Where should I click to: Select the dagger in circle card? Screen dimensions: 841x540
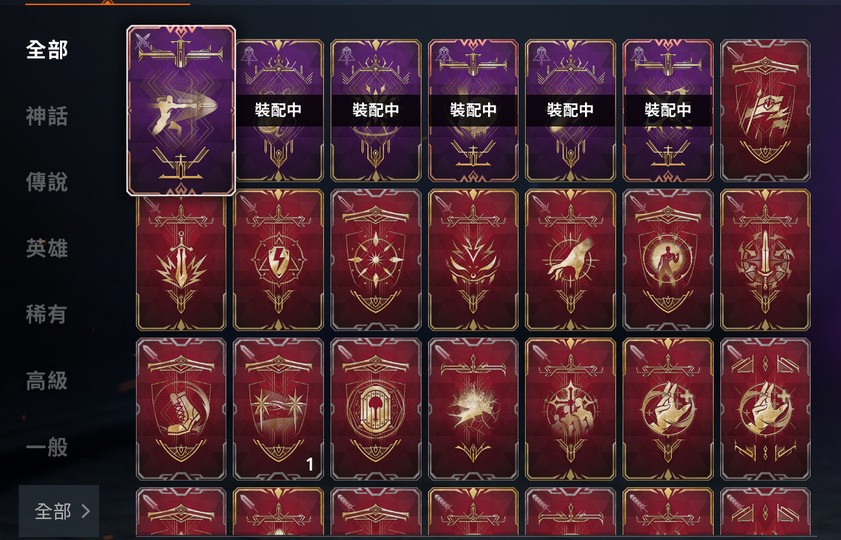765,260
